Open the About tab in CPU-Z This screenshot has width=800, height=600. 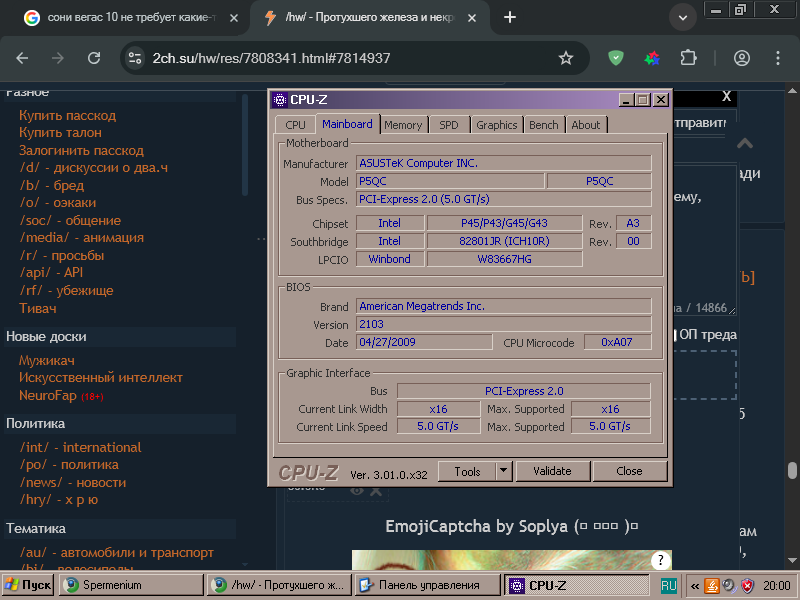pos(585,125)
